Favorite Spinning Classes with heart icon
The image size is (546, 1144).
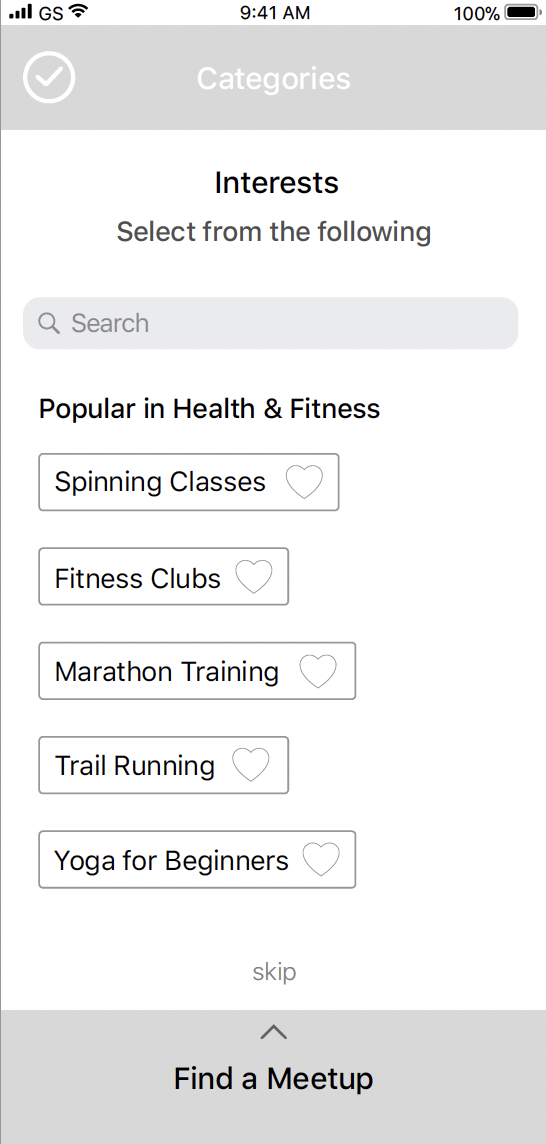click(304, 482)
